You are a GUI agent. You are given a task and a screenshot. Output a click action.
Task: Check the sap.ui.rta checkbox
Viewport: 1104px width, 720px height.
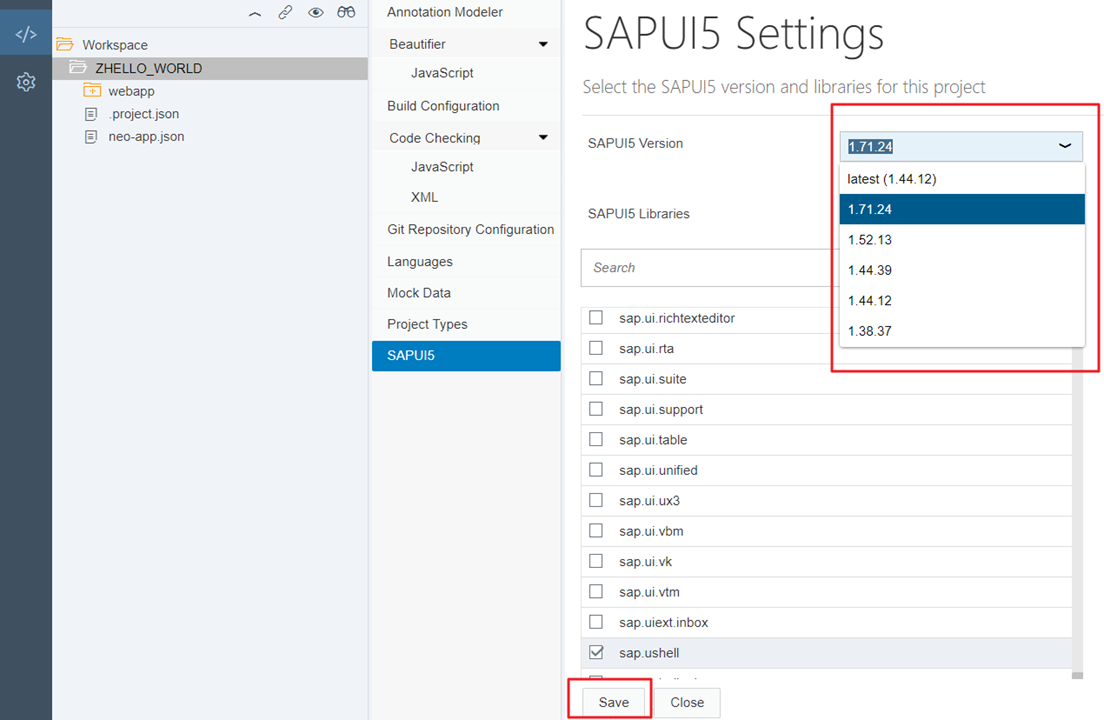tap(596, 348)
